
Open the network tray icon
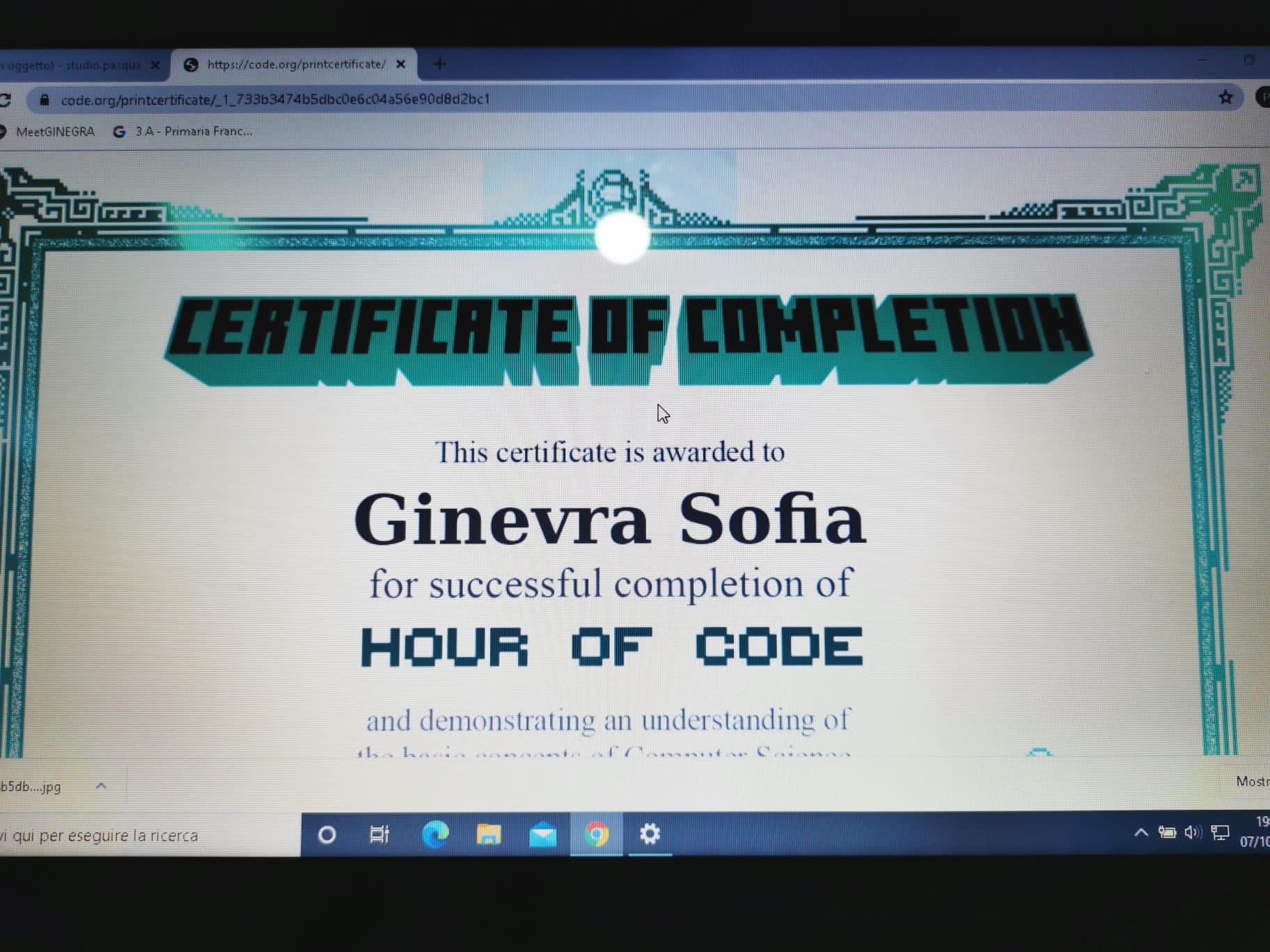click(x=1220, y=833)
